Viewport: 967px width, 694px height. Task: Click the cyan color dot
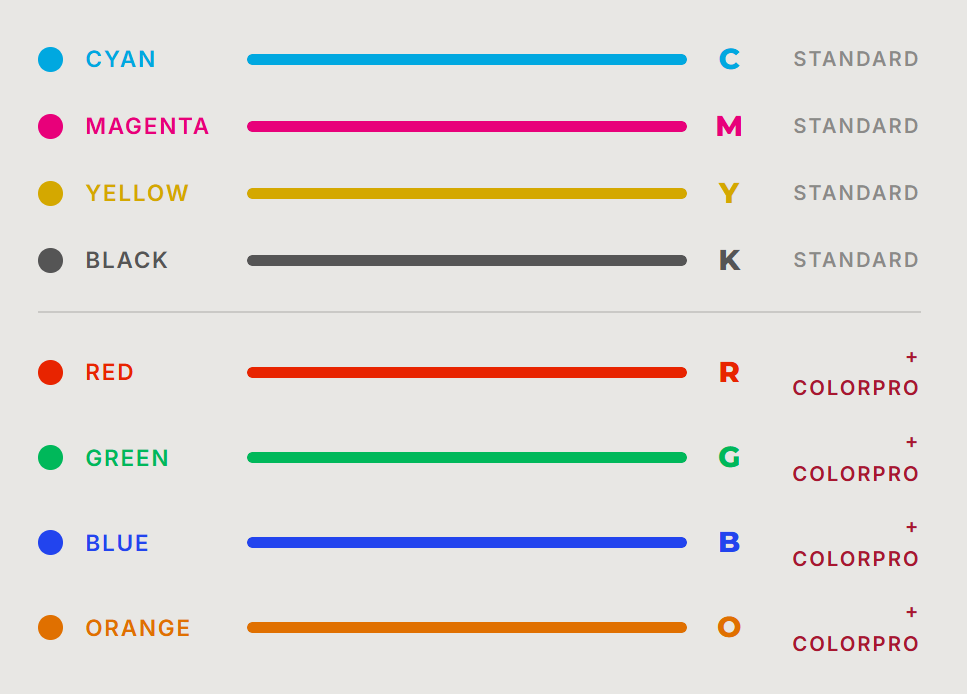(50, 59)
